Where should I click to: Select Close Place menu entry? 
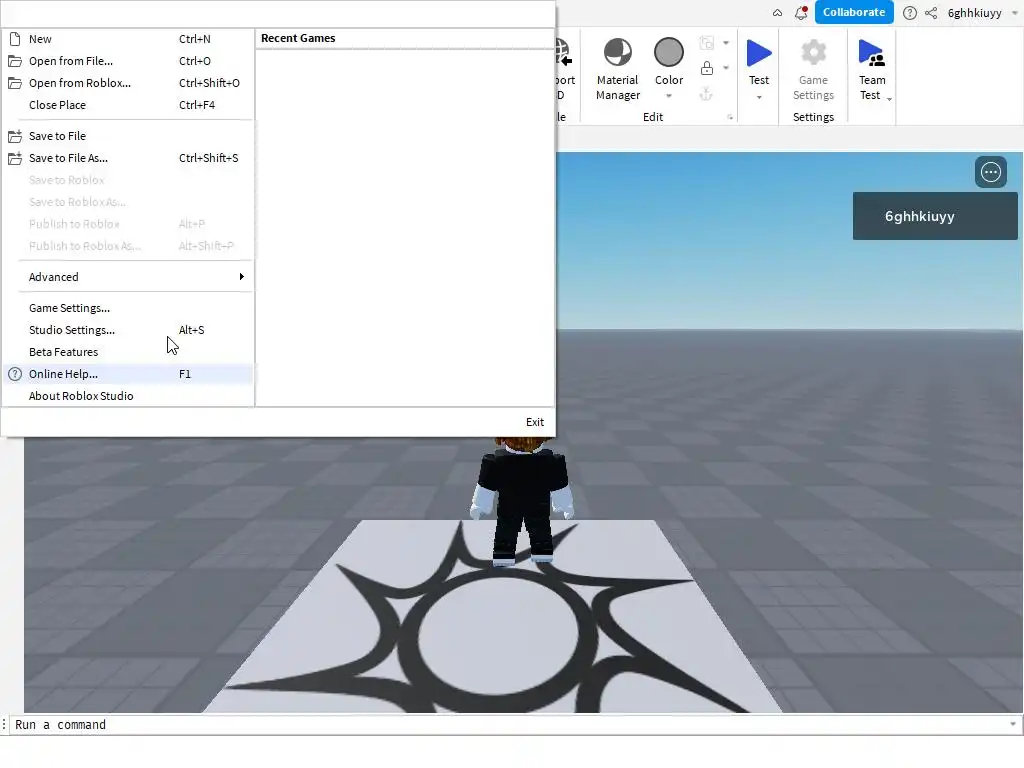point(128,105)
